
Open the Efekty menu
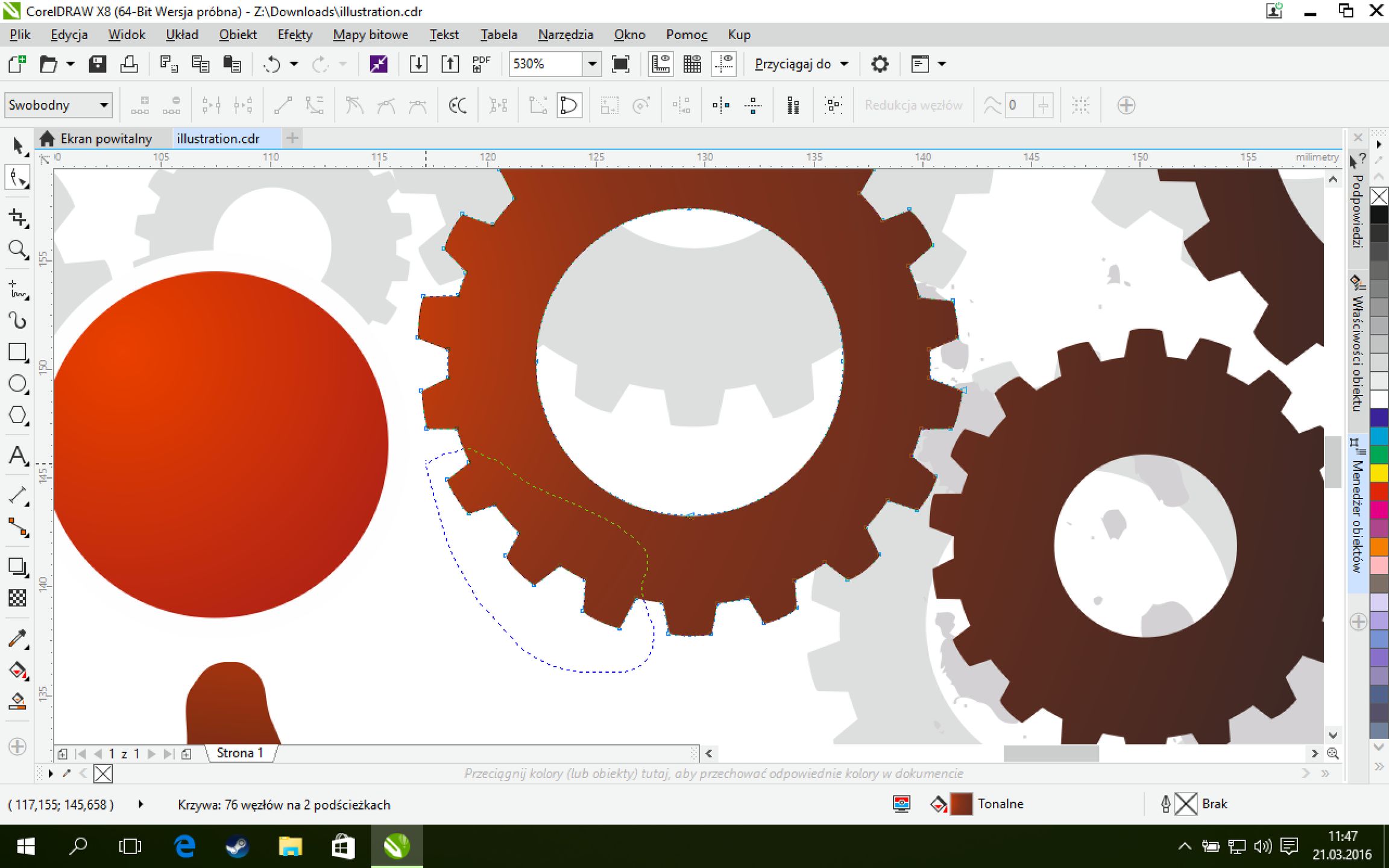[x=294, y=35]
